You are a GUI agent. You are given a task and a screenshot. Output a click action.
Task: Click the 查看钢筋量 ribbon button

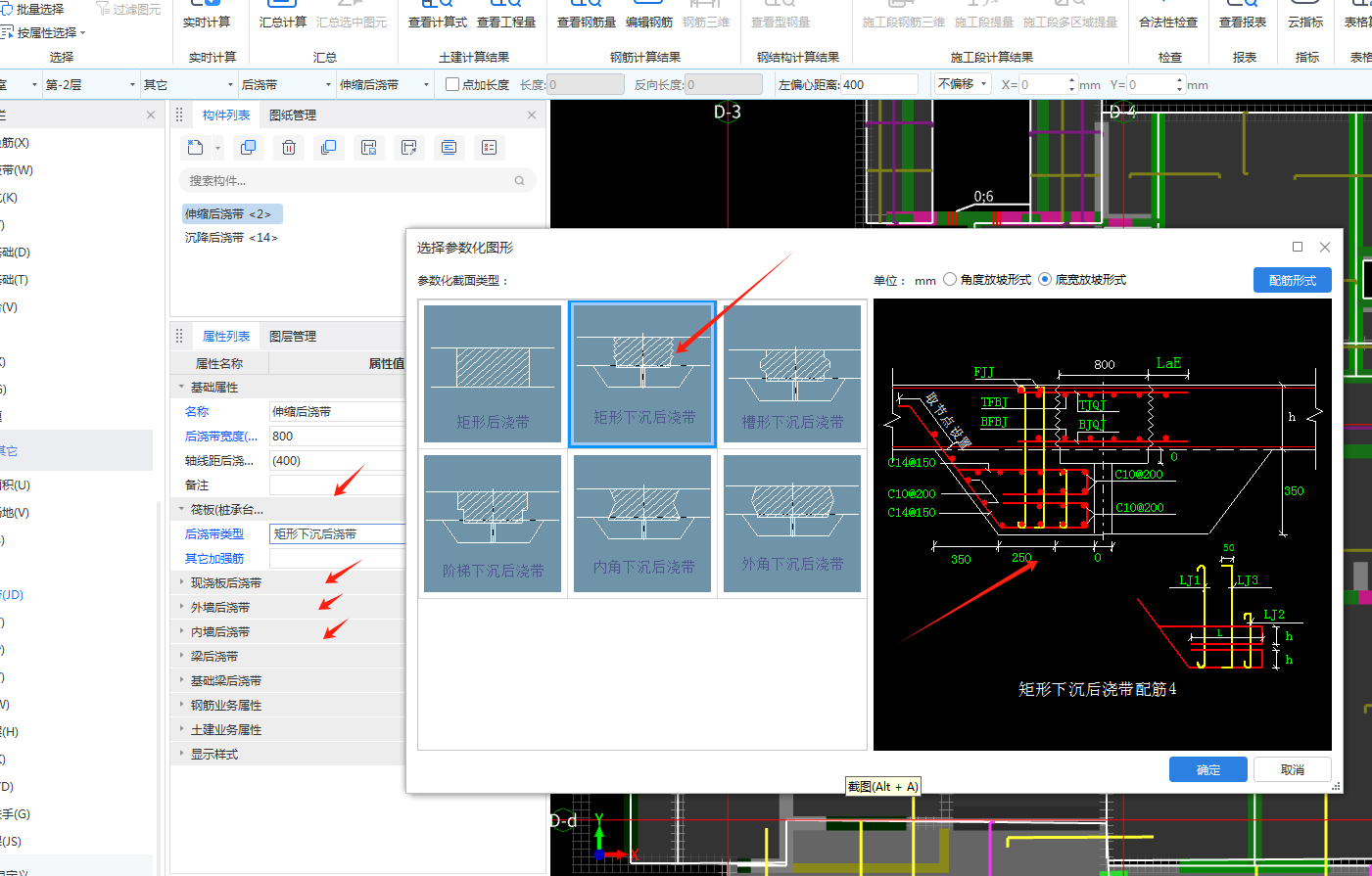[587, 15]
